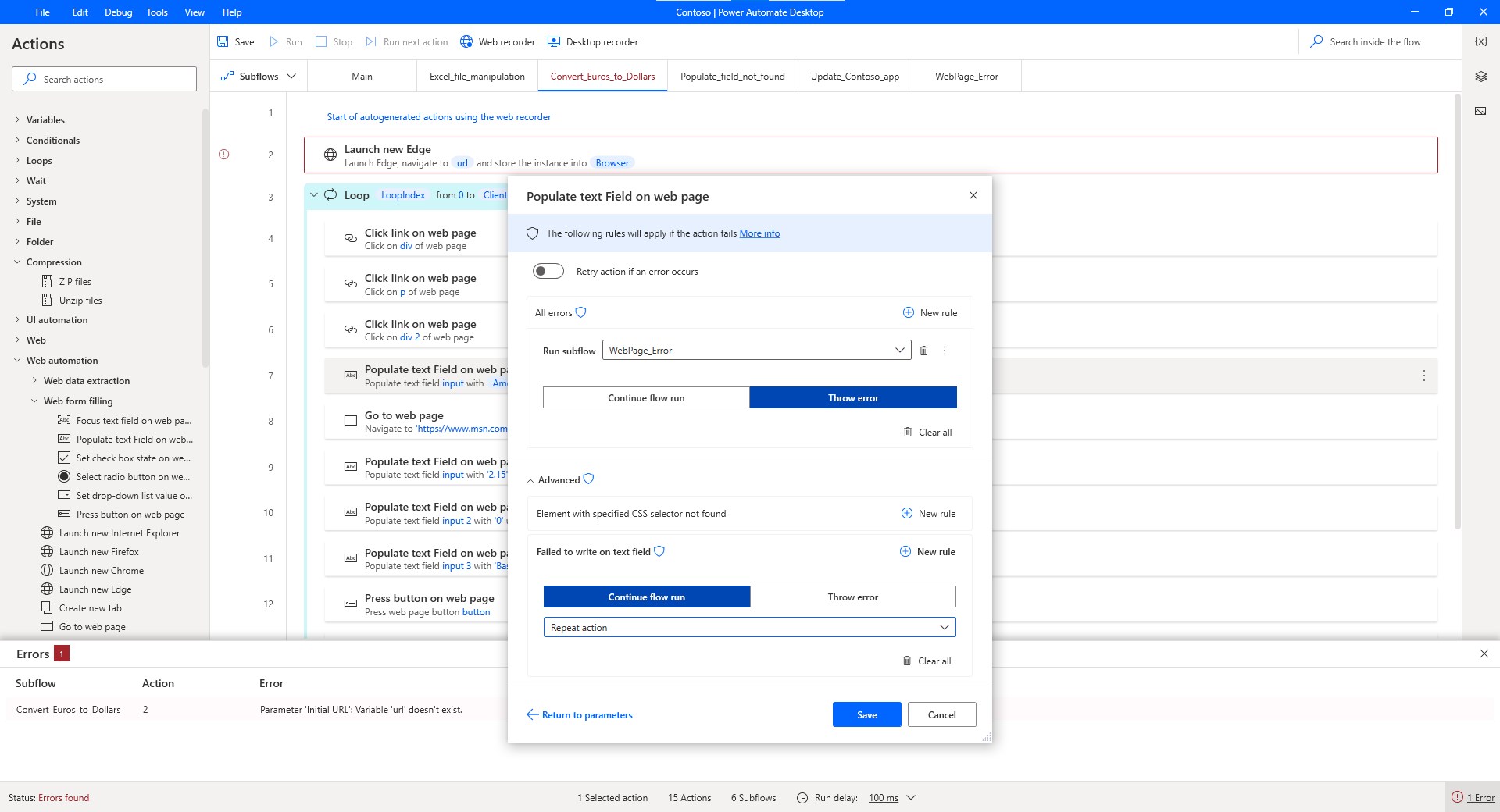The height and width of the screenshot is (812, 1500).
Task: Select Continue flow run for failed text write
Action: coord(646,597)
